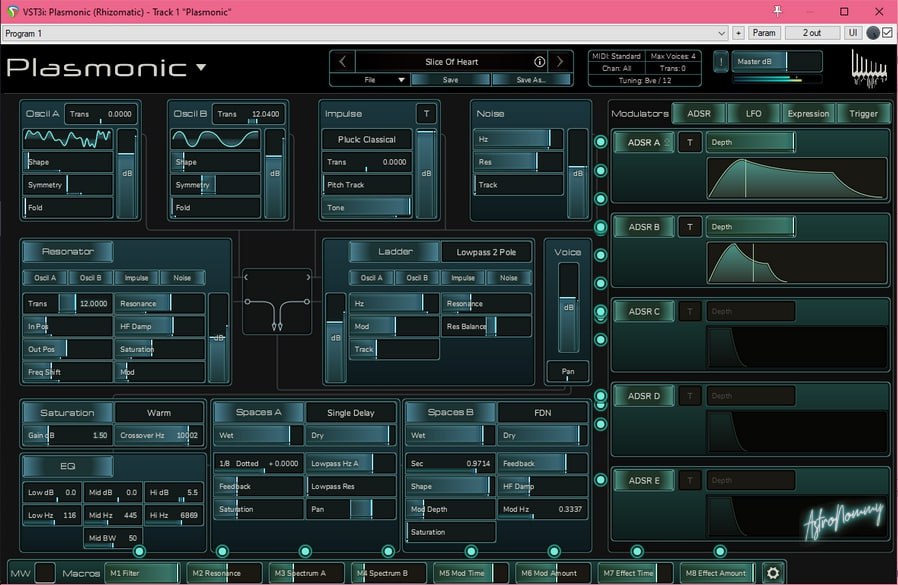Click the UI button in host toolbar
The image size is (898, 585).
853,33
